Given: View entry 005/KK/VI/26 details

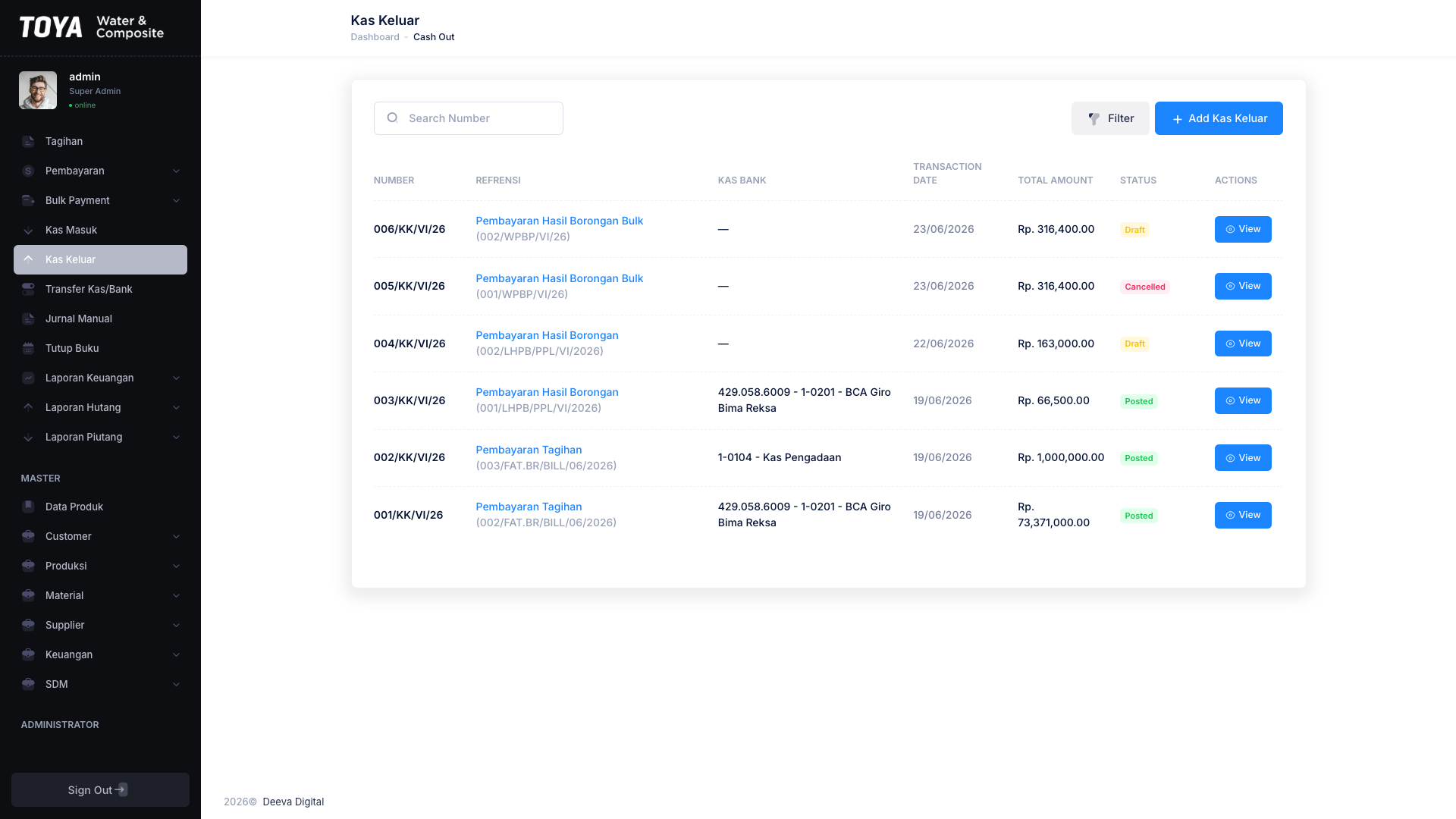Looking at the screenshot, I should point(1243,286).
